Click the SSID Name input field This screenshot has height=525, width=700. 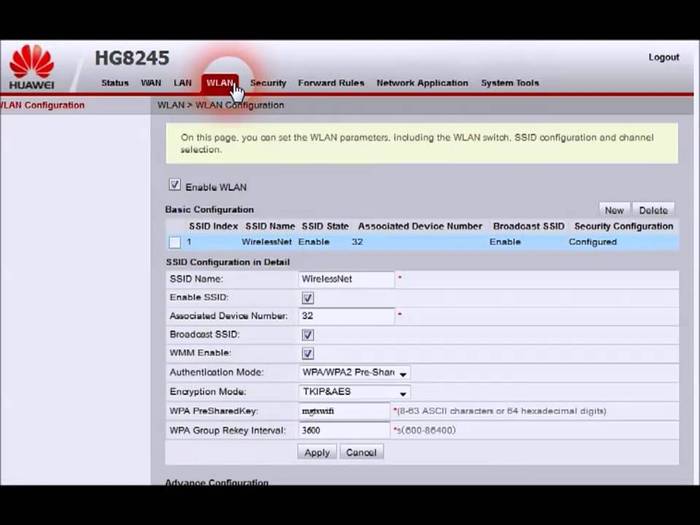[x=346, y=279]
